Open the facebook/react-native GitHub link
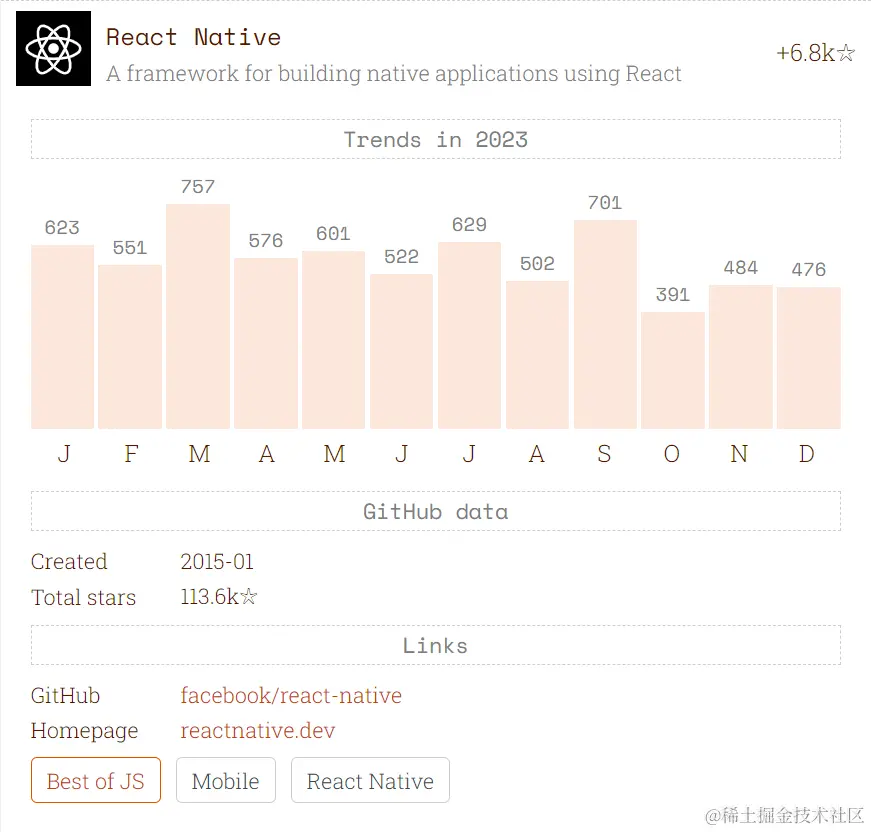The image size is (871, 832). (x=291, y=695)
